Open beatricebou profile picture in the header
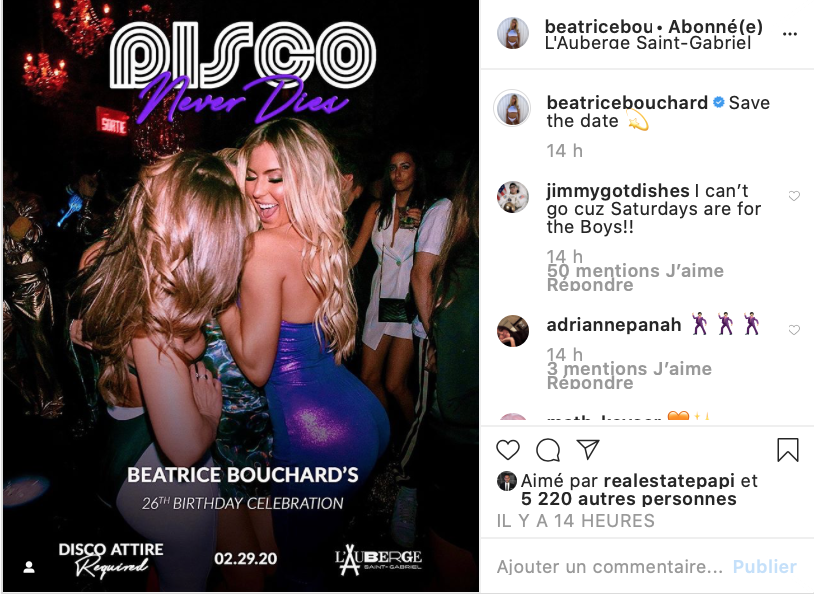This screenshot has height=594, width=814. pyautogui.click(x=513, y=33)
